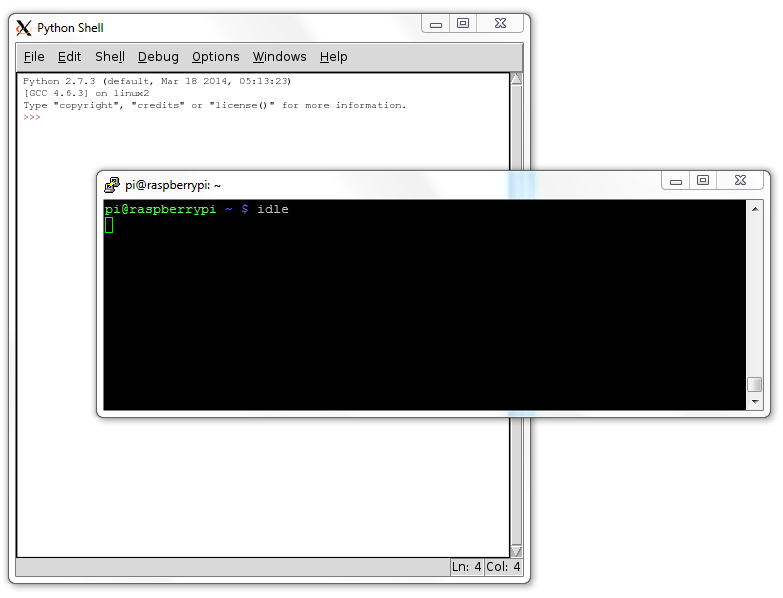Click the 'pi@raspberrypi: ~' window title

[173, 185]
